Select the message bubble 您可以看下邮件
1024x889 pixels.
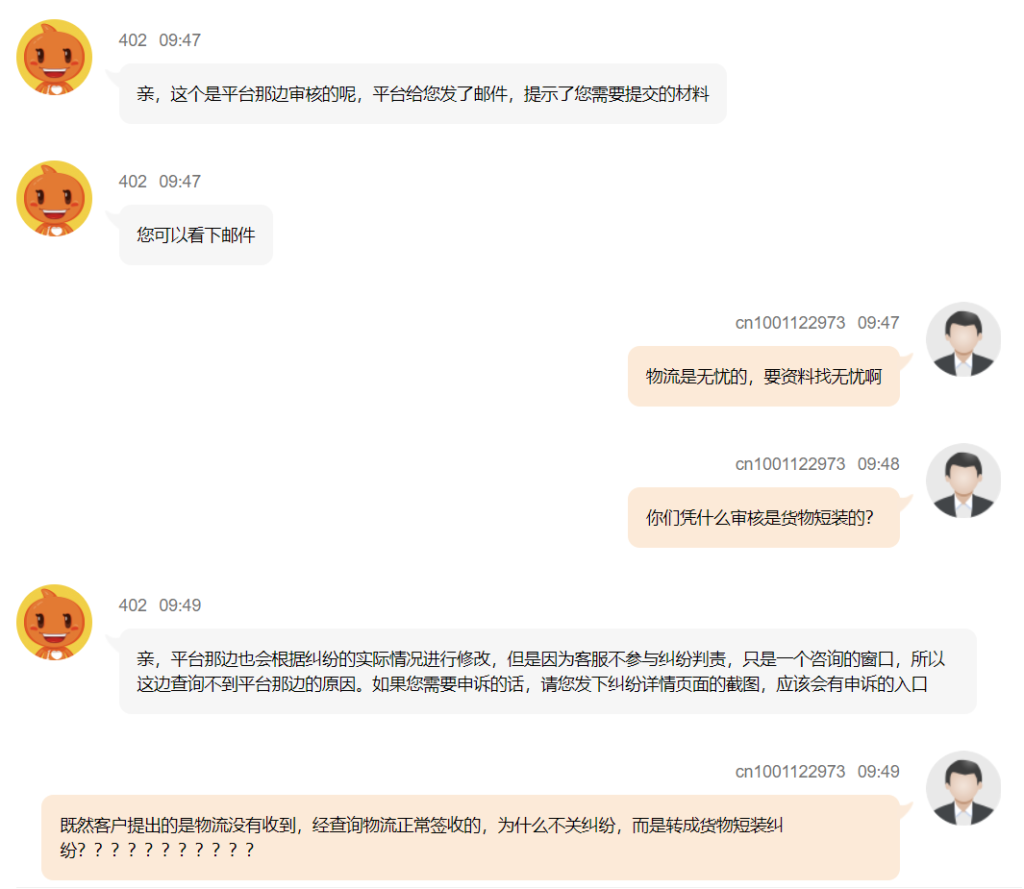pyautogui.click(x=196, y=235)
